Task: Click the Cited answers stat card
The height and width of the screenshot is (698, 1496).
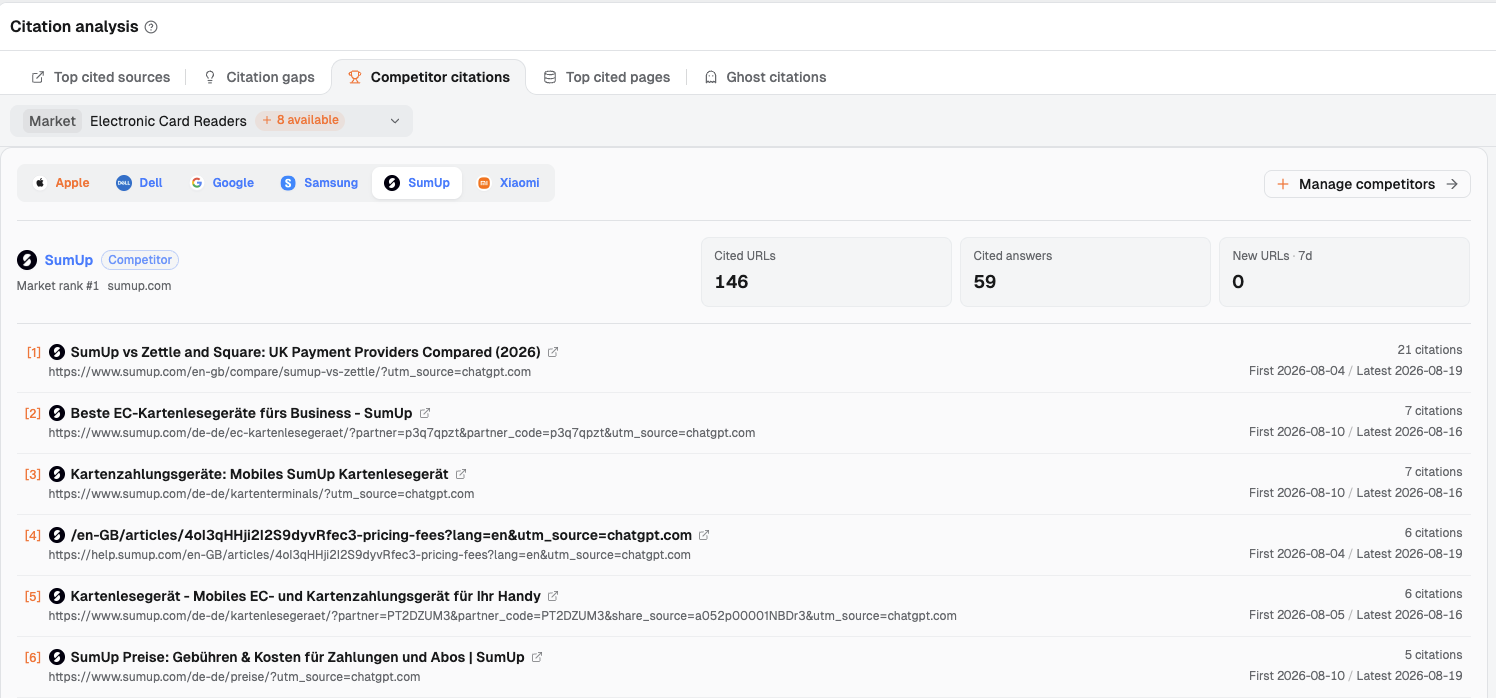Action: pyautogui.click(x=1085, y=272)
